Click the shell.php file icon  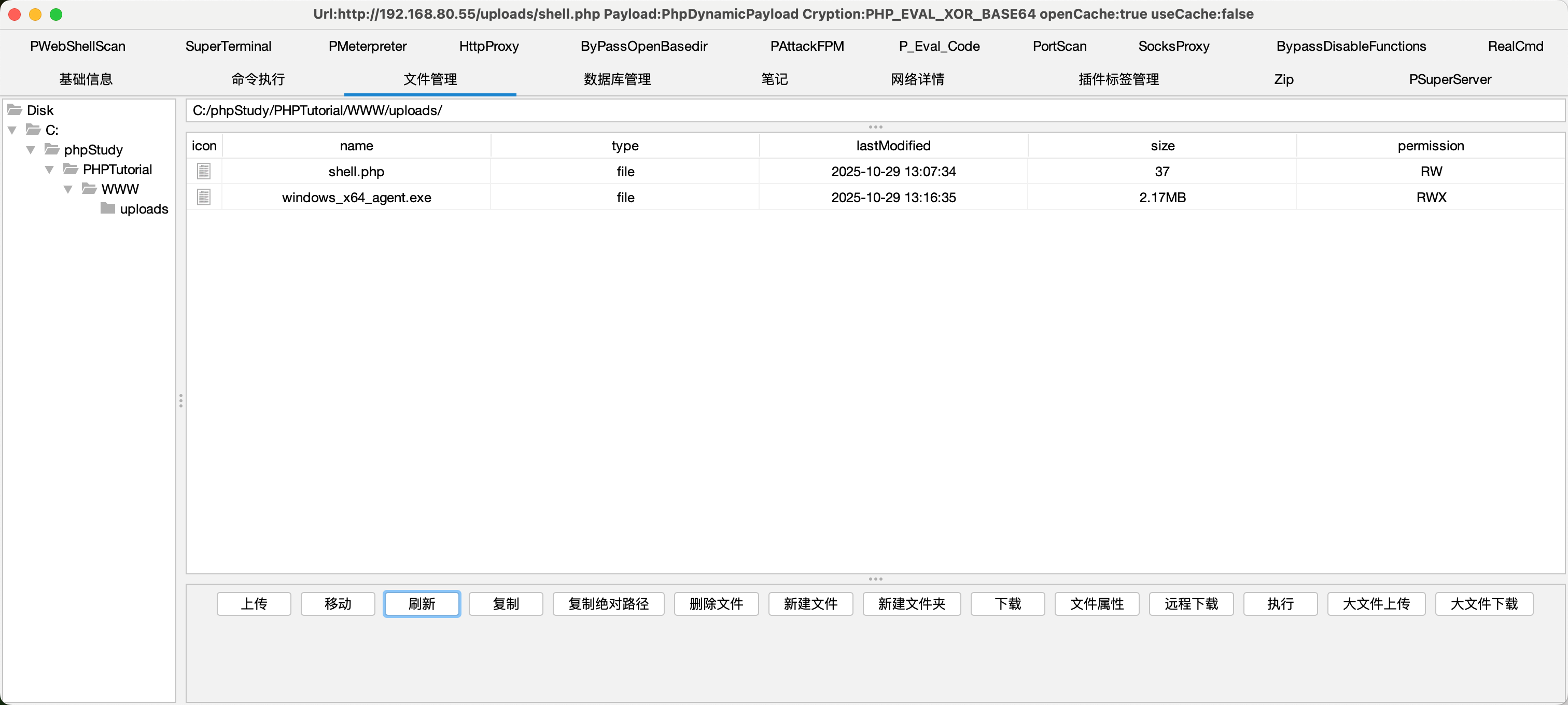pyautogui.click(x=204, y=172)
